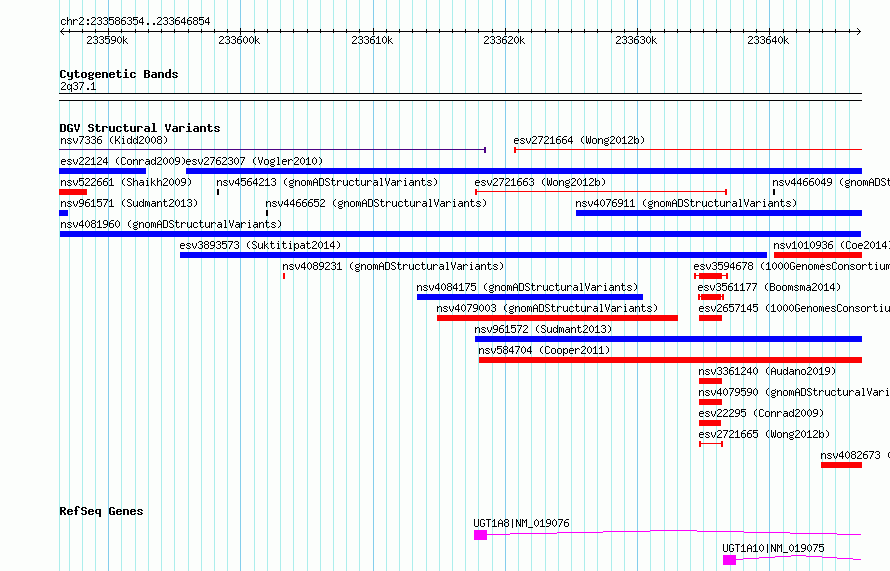Screen dimensions: 890x571
Task: Select the esv2721664 (Wong2012b) variant
Action: (579, 140)
